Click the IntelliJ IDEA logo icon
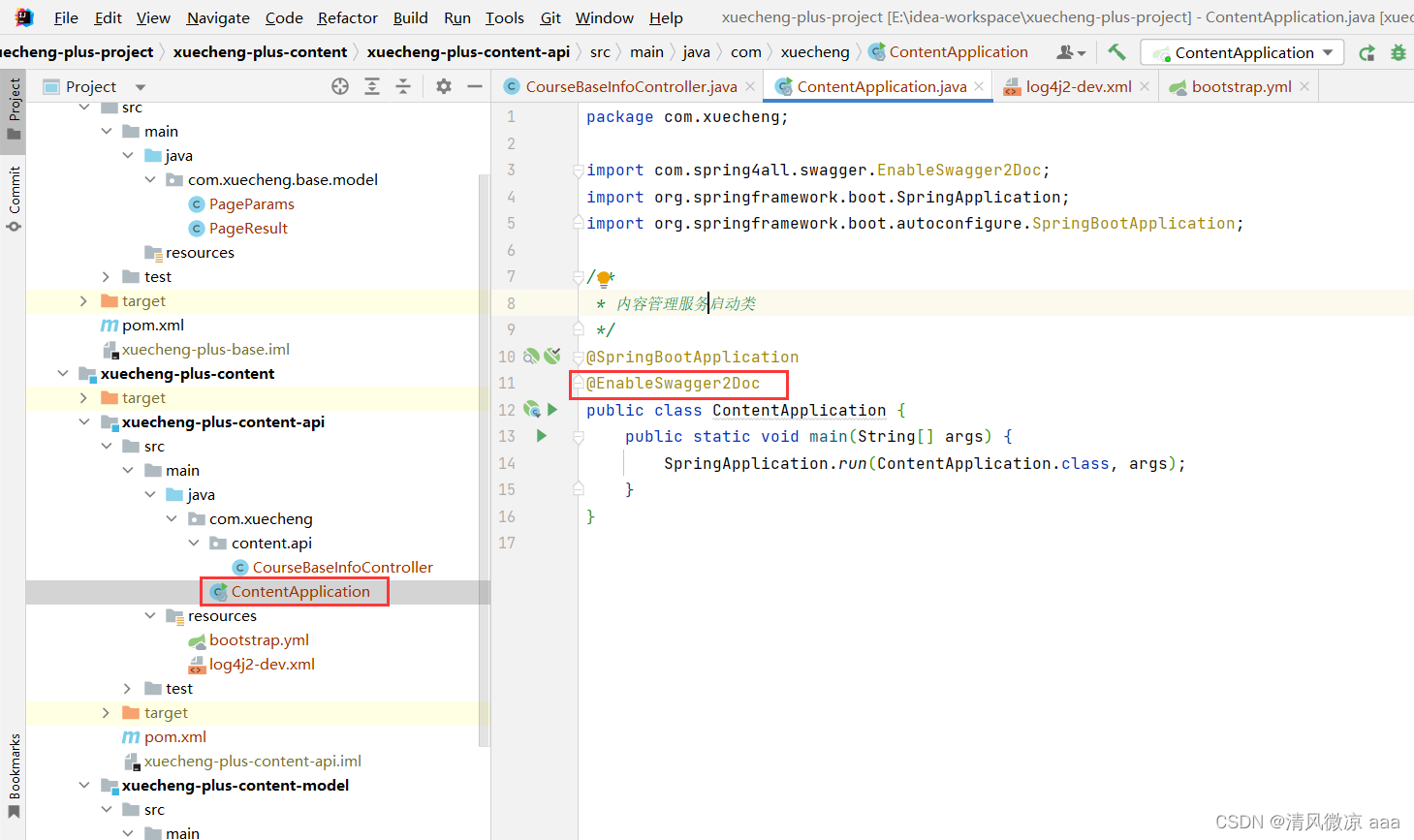The height and width of the screenshot is (840, 1414). coord(24,17)
